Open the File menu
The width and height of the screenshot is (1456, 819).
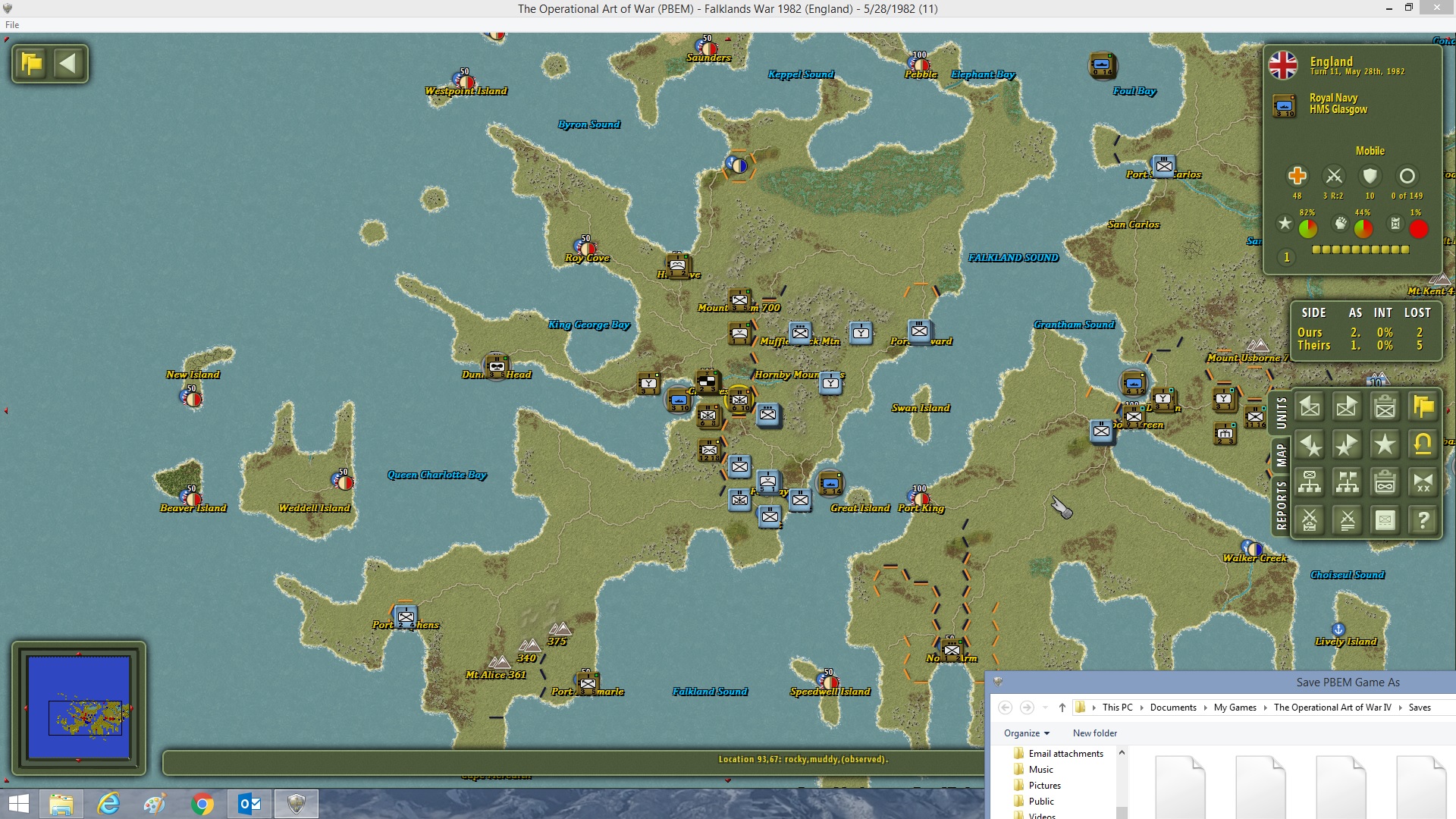[12, 25]
